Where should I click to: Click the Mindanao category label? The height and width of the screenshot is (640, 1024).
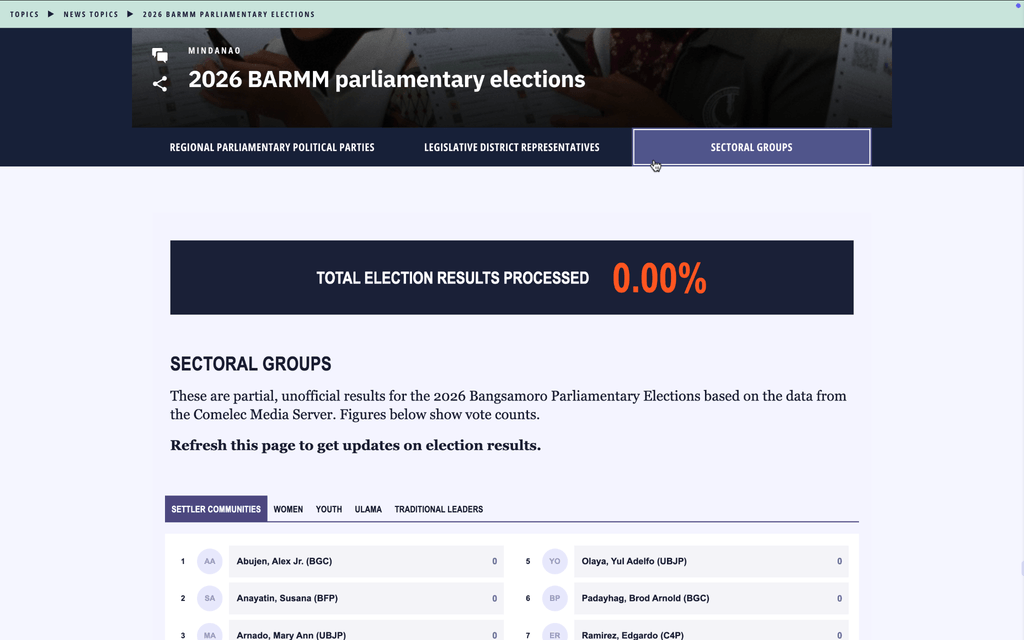click(x=214, y=50)
